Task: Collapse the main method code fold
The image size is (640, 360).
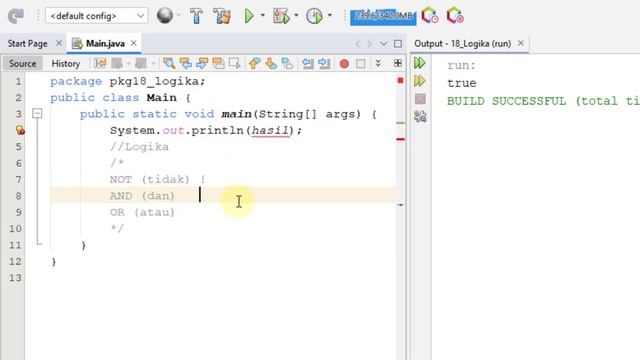Action: (37, 113)
